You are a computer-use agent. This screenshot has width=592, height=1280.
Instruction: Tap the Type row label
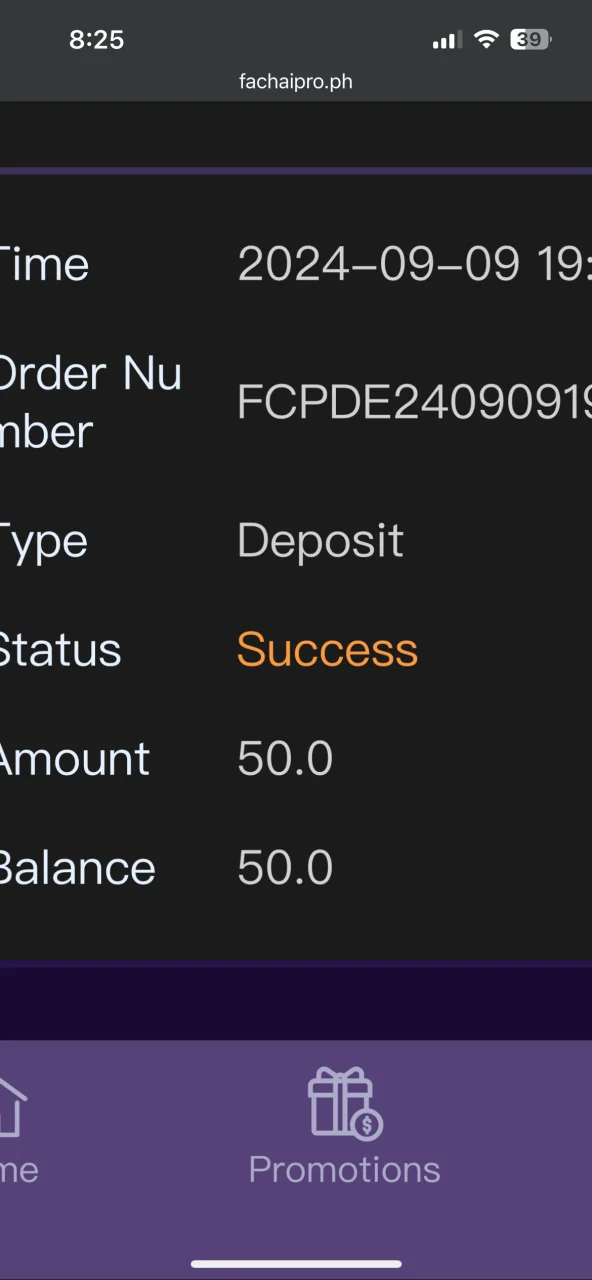43,543
